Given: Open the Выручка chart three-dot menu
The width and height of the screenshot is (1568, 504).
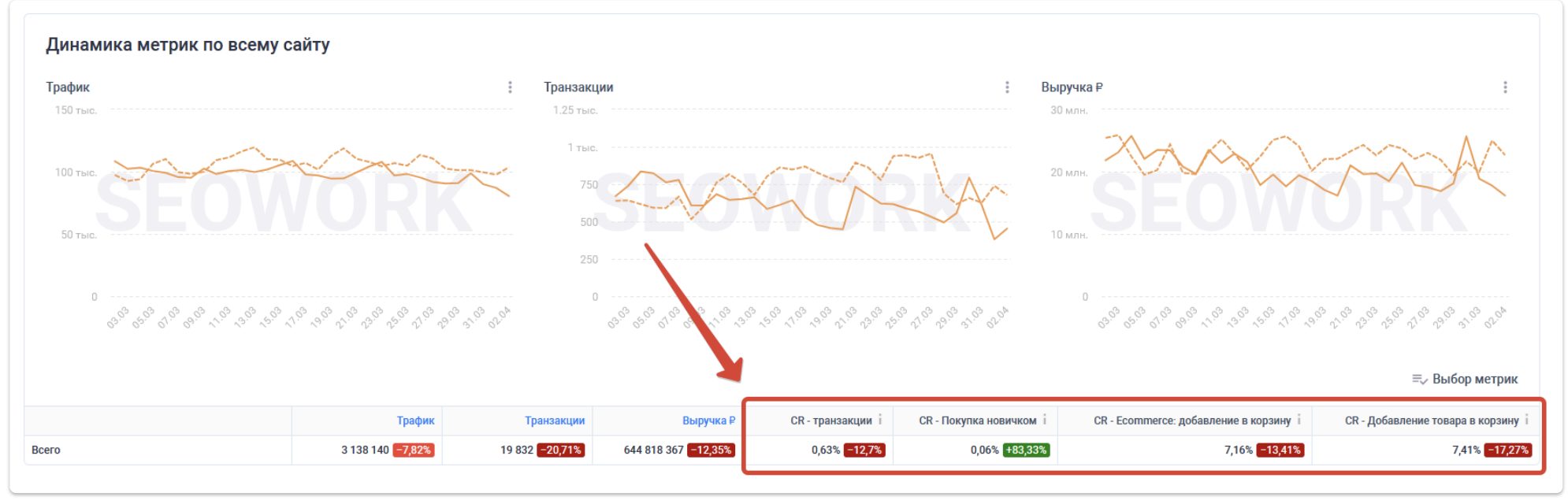Looking at the screenshot, I should 1505,87.
